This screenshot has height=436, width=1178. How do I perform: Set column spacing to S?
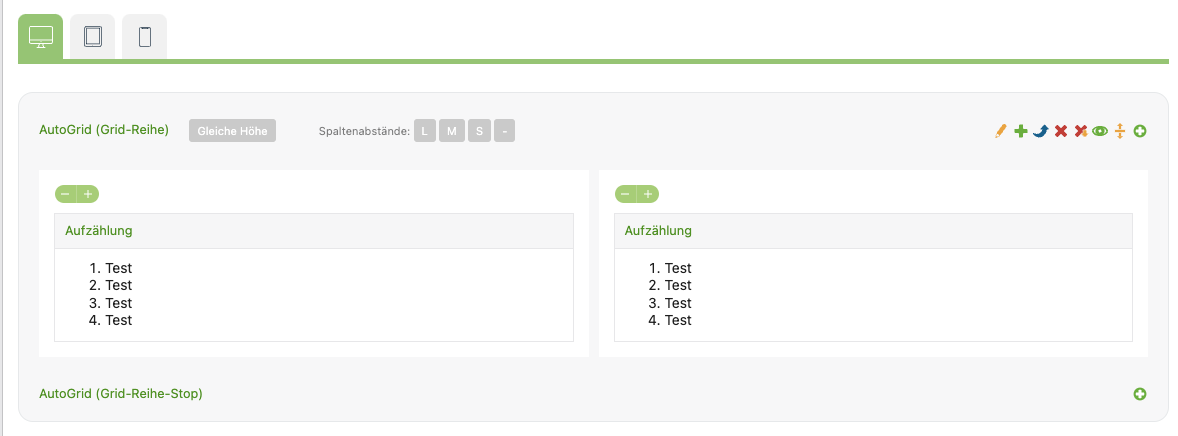pos(479,131)
